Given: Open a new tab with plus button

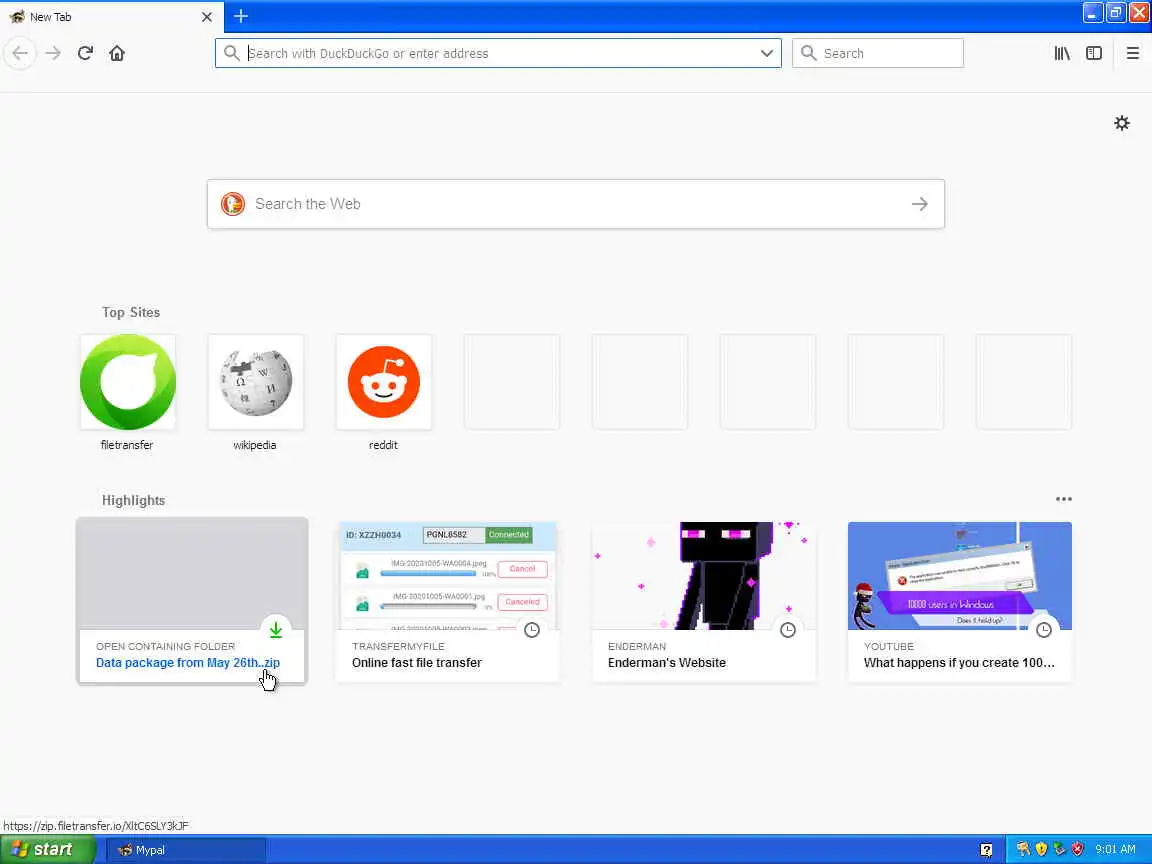Looking at the screenshot, I should pyautogui.click(x=241, y=16).
